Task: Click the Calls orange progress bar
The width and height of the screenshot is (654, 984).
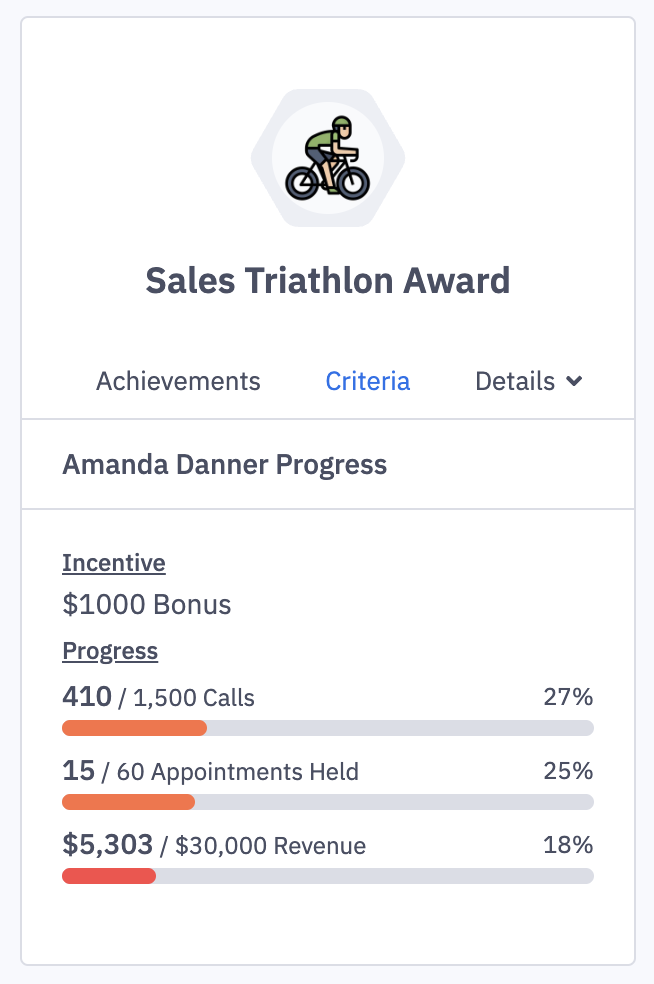Action: pyautogui.click(x=134, y=728)
